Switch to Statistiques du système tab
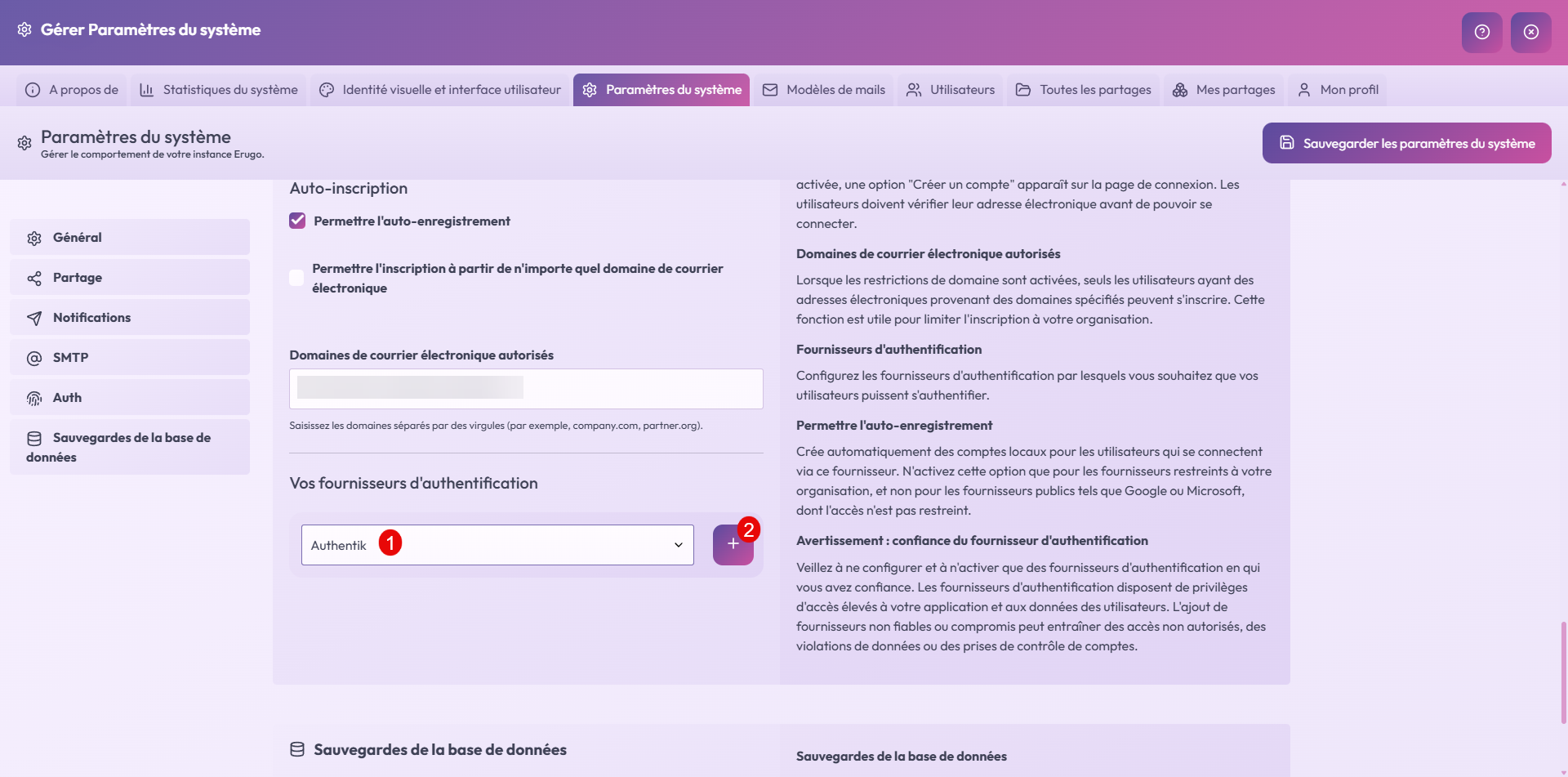The width and height of the screenshot is (1568, 777). click(x=219, y=90)
